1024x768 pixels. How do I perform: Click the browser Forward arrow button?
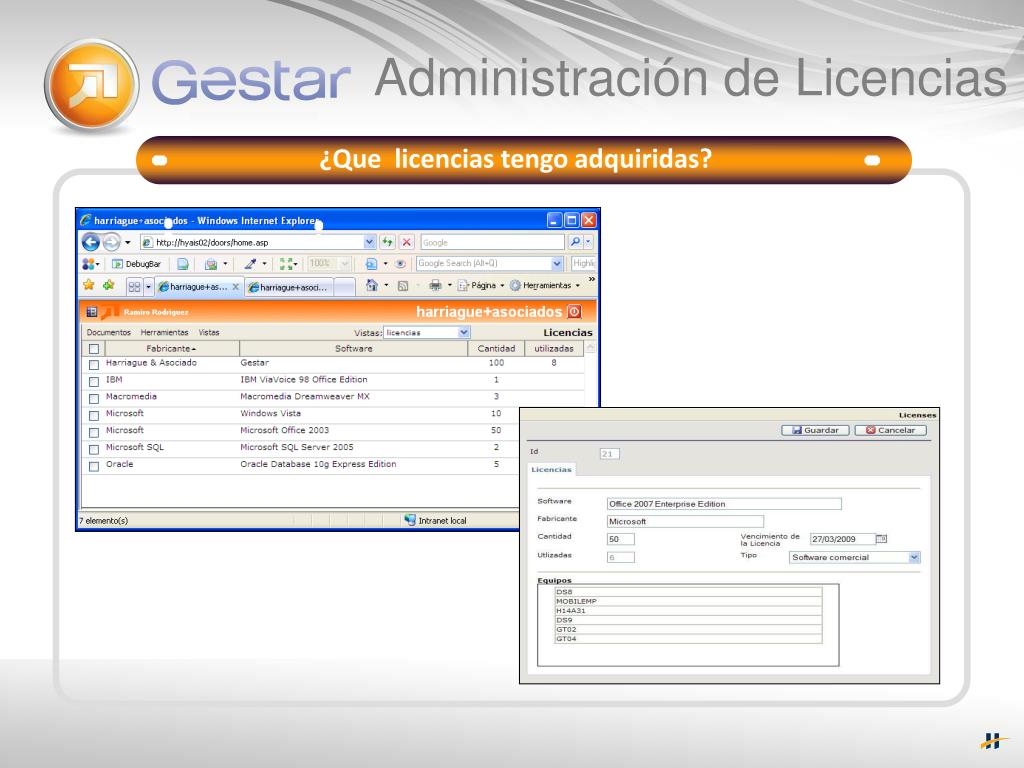[112, 242]
